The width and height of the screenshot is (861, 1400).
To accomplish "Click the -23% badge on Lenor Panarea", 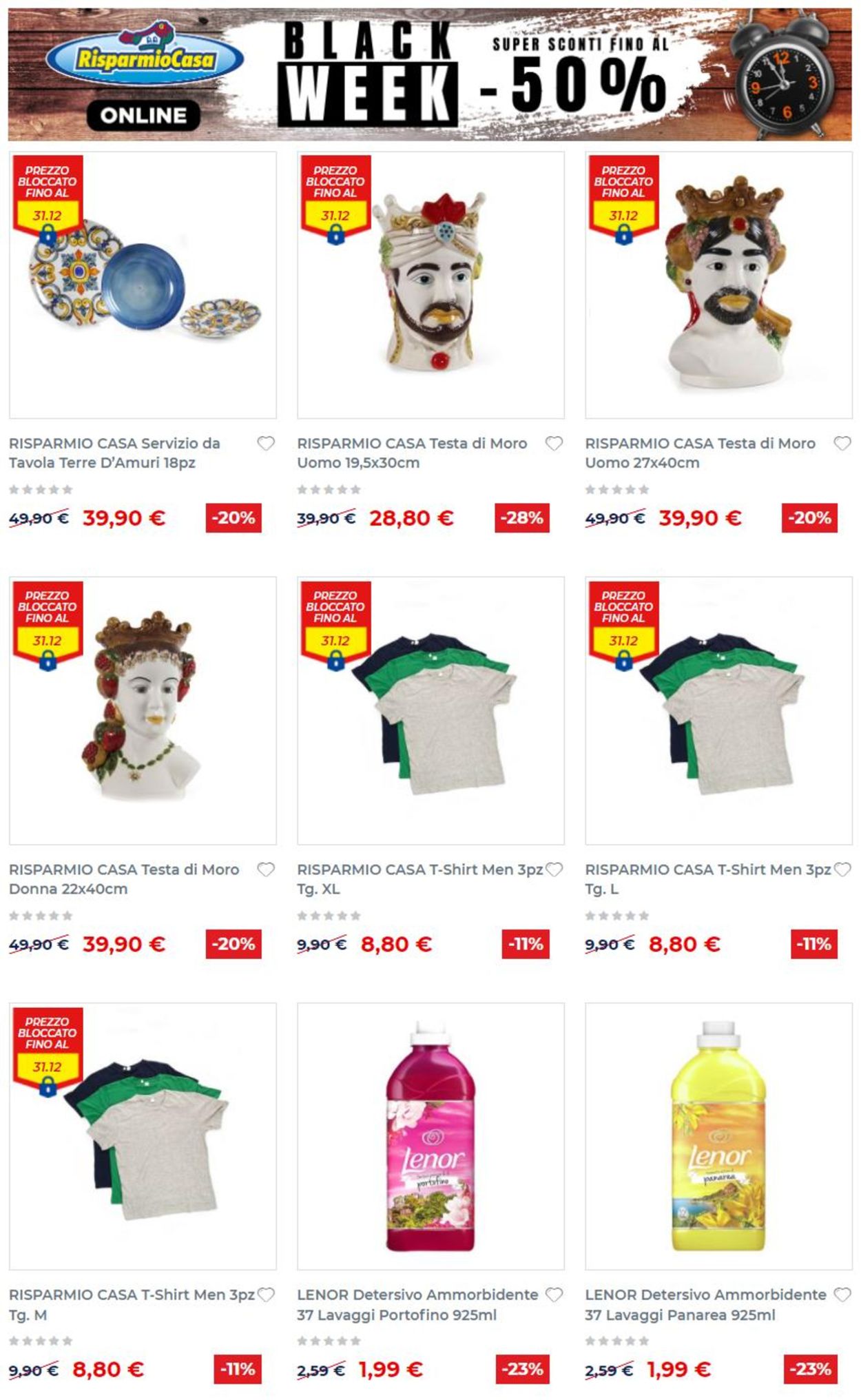I will [811, 1369].
